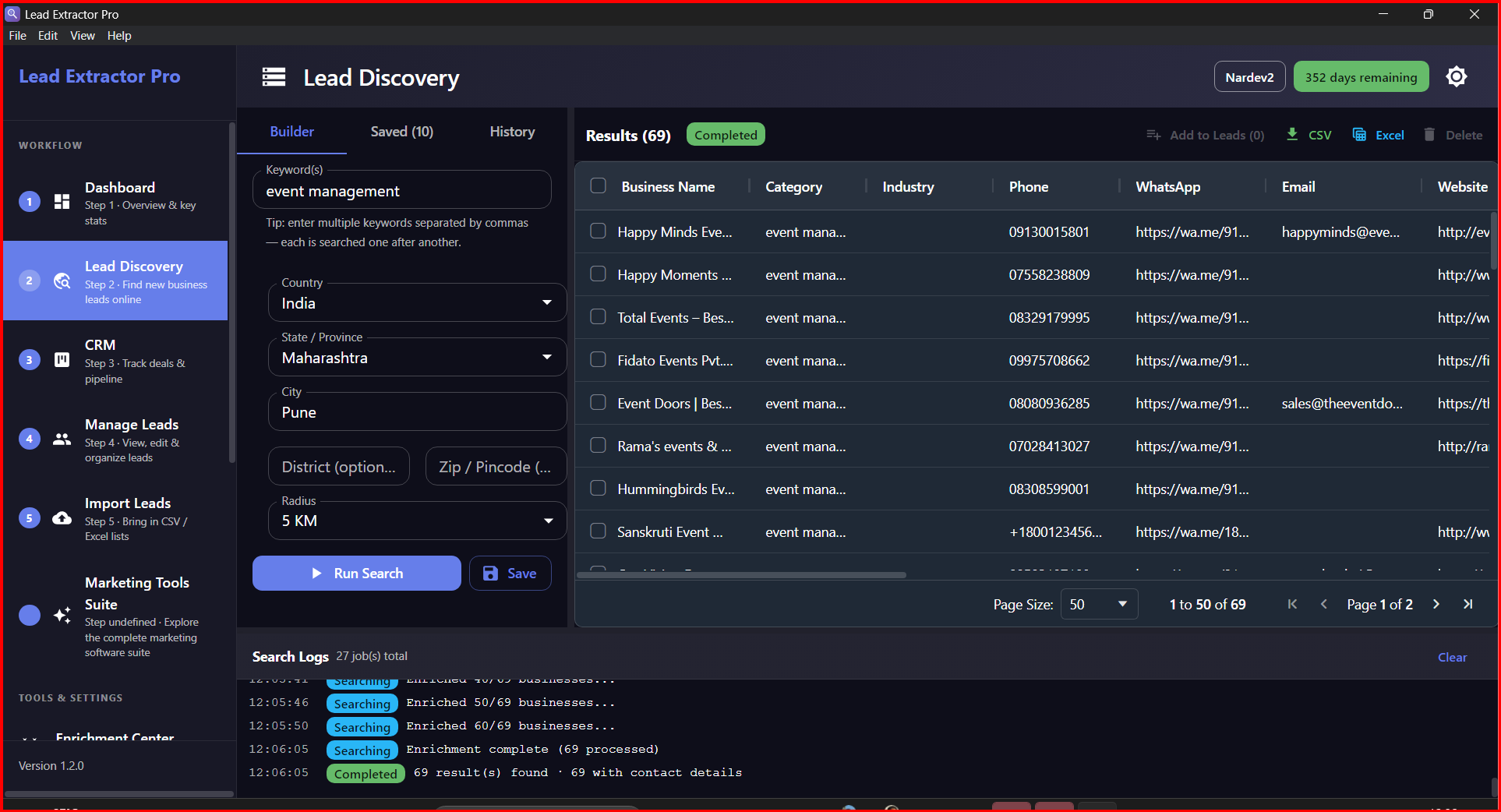The image size is (1501, 812).
Task: Click the results table horizontal scrollbar
Action: 741,575
